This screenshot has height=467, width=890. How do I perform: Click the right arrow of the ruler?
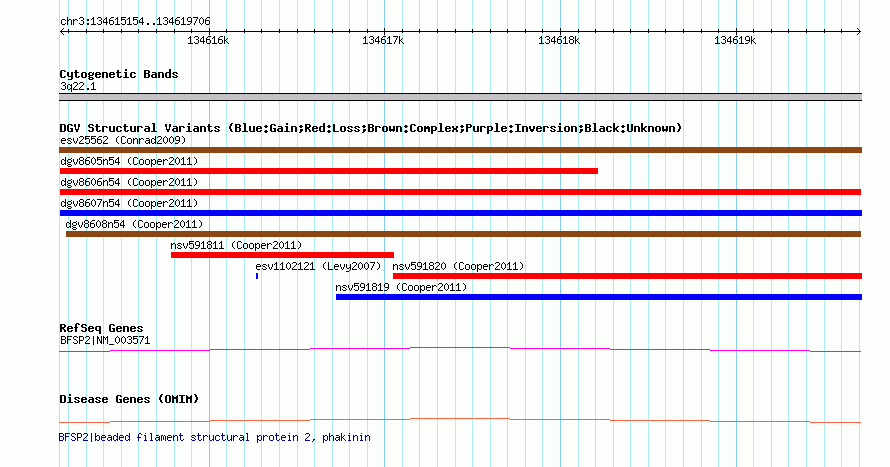859,31
